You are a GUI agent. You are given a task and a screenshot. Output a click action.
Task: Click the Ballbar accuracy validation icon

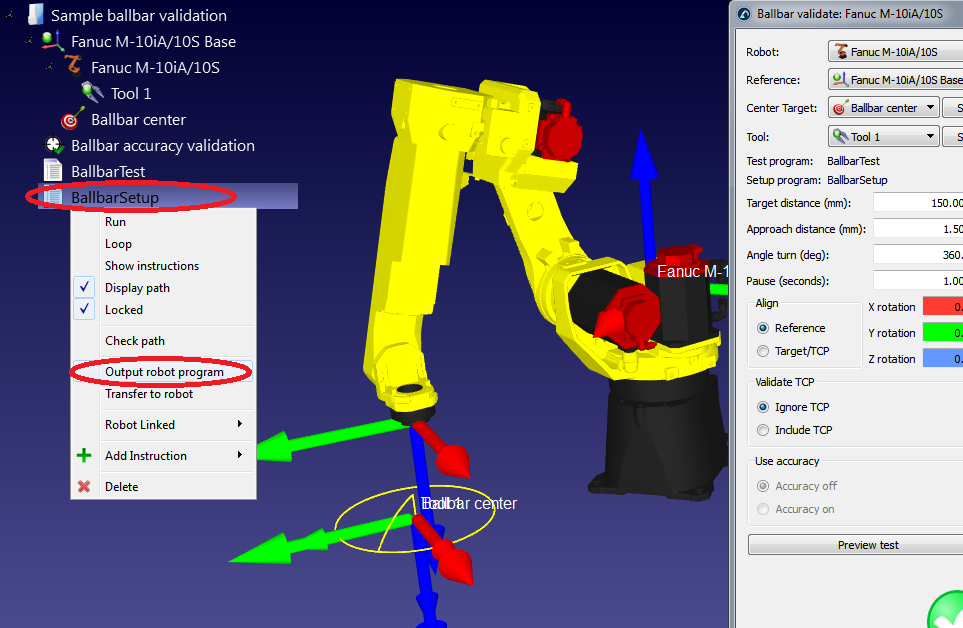[x=52, y=144]
